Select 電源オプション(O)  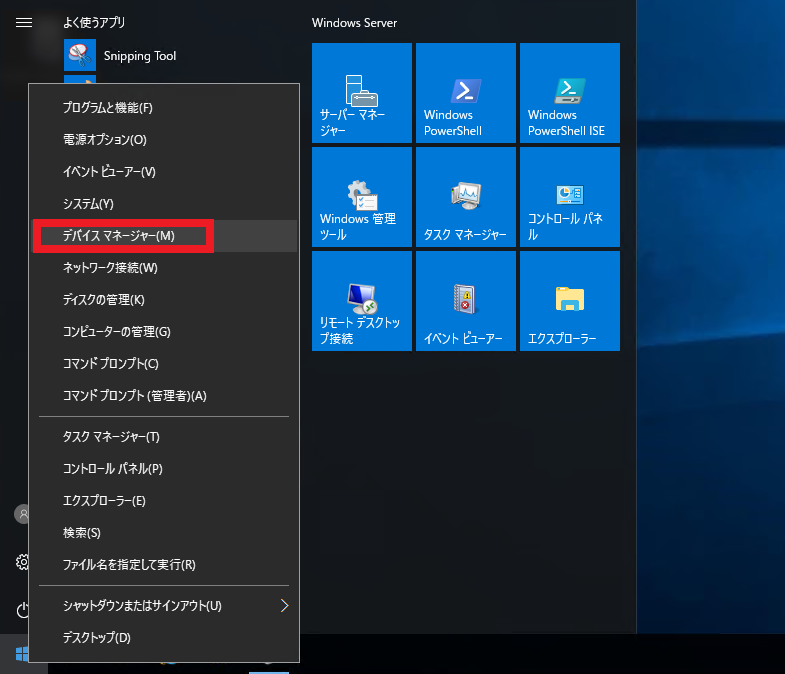(164, 140)
